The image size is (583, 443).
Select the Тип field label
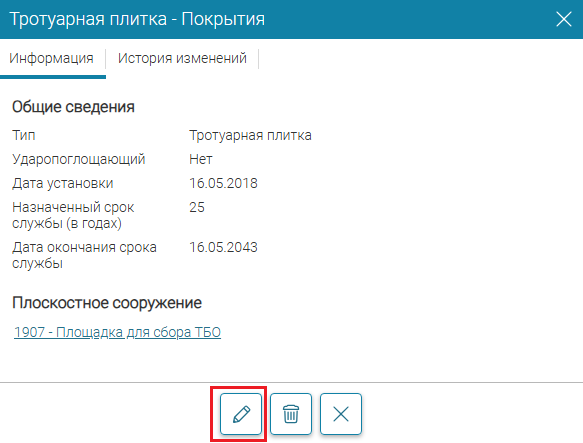click(24, 135)
